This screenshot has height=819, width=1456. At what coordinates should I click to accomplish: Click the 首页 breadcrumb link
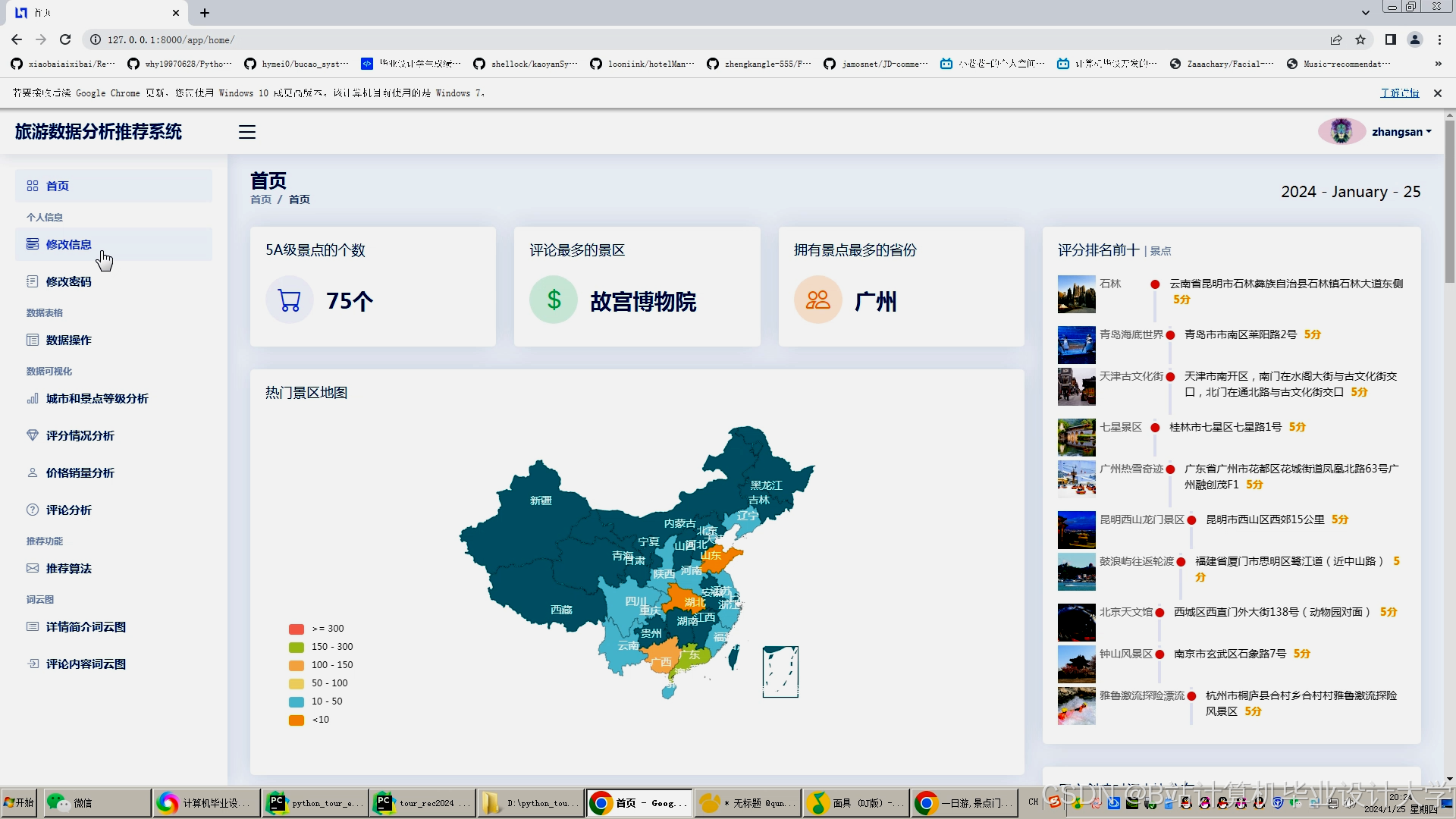coord(261,199)
